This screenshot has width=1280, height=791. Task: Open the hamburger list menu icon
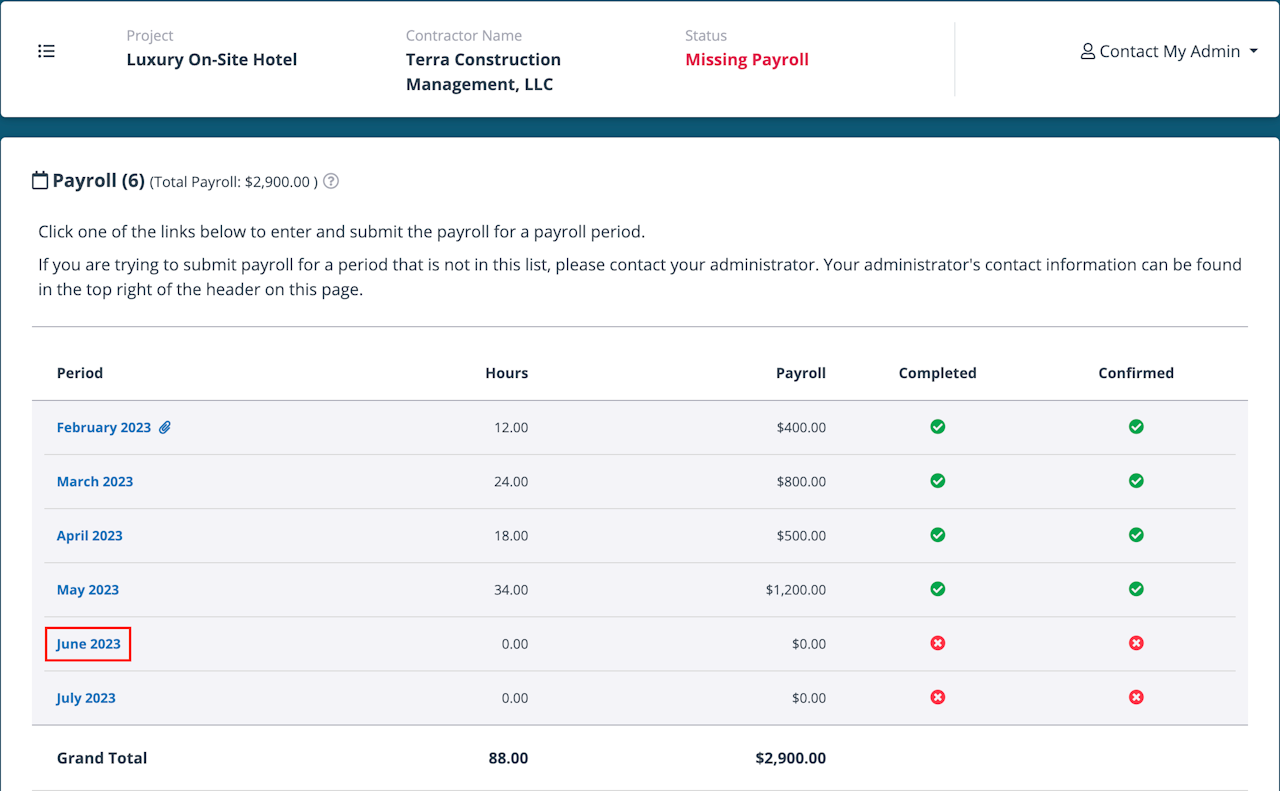pyautogui.click(x=46, y=51)
